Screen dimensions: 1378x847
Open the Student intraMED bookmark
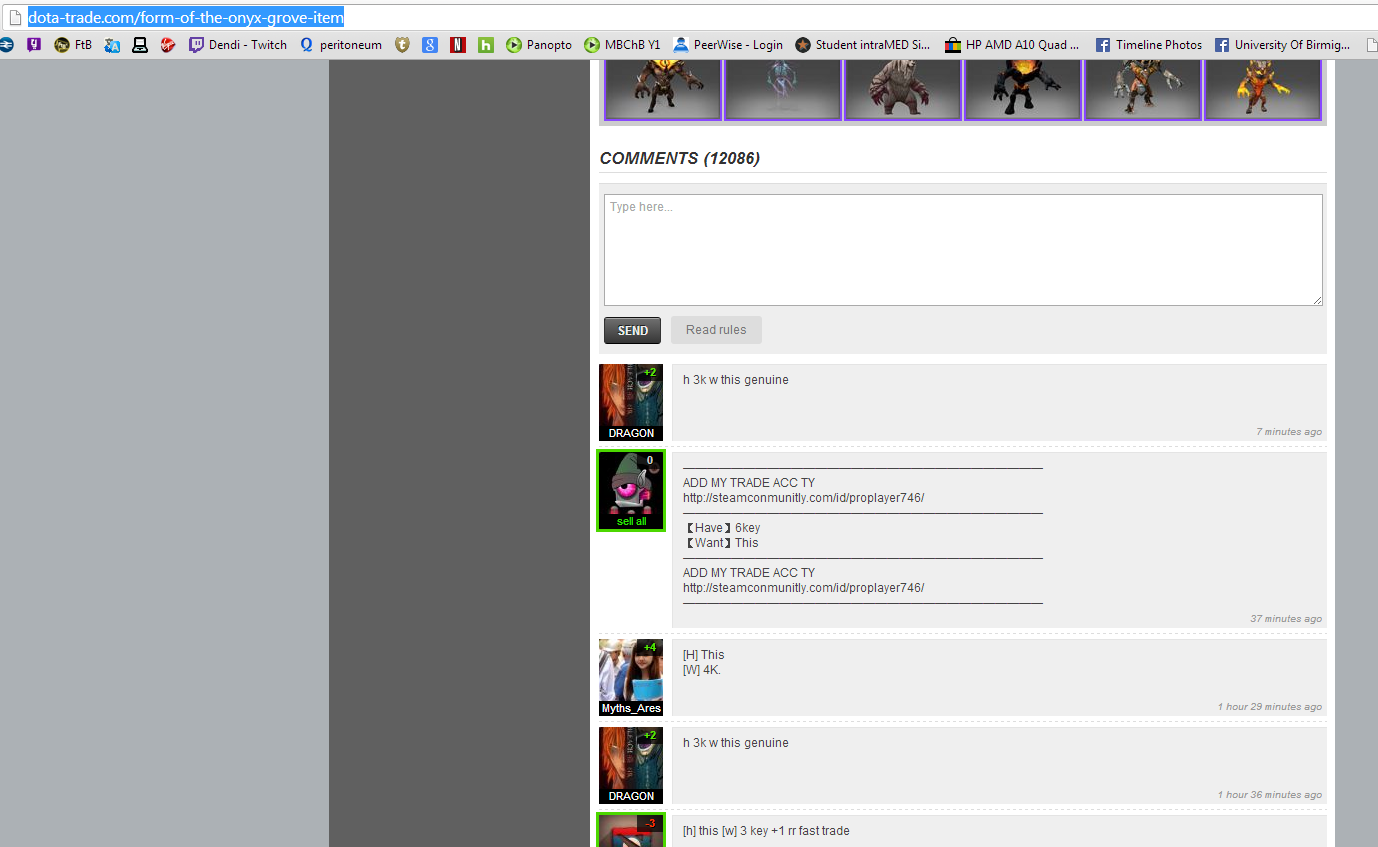coord(863,45)
